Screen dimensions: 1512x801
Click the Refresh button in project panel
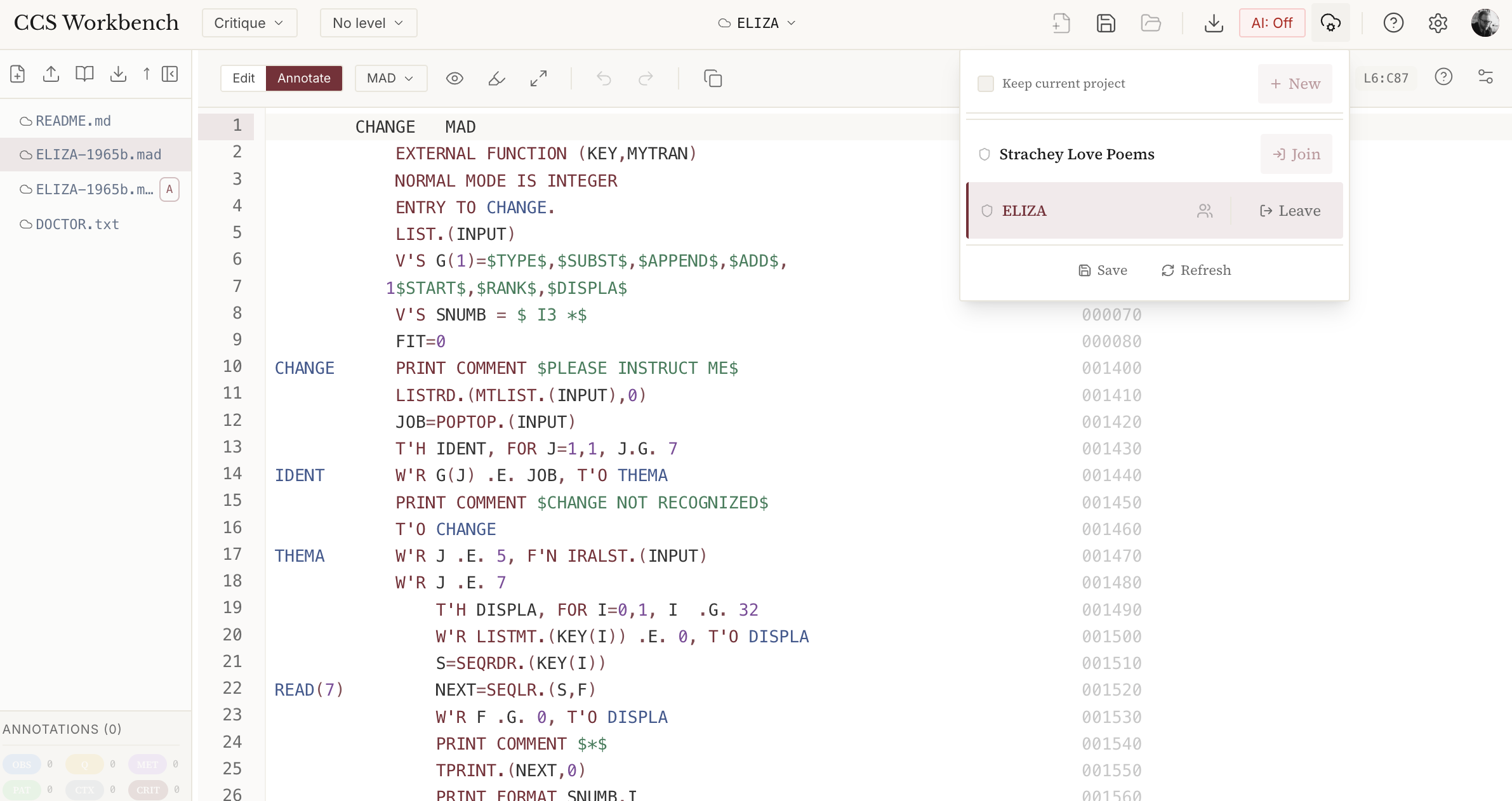[x=1196, y=270]
